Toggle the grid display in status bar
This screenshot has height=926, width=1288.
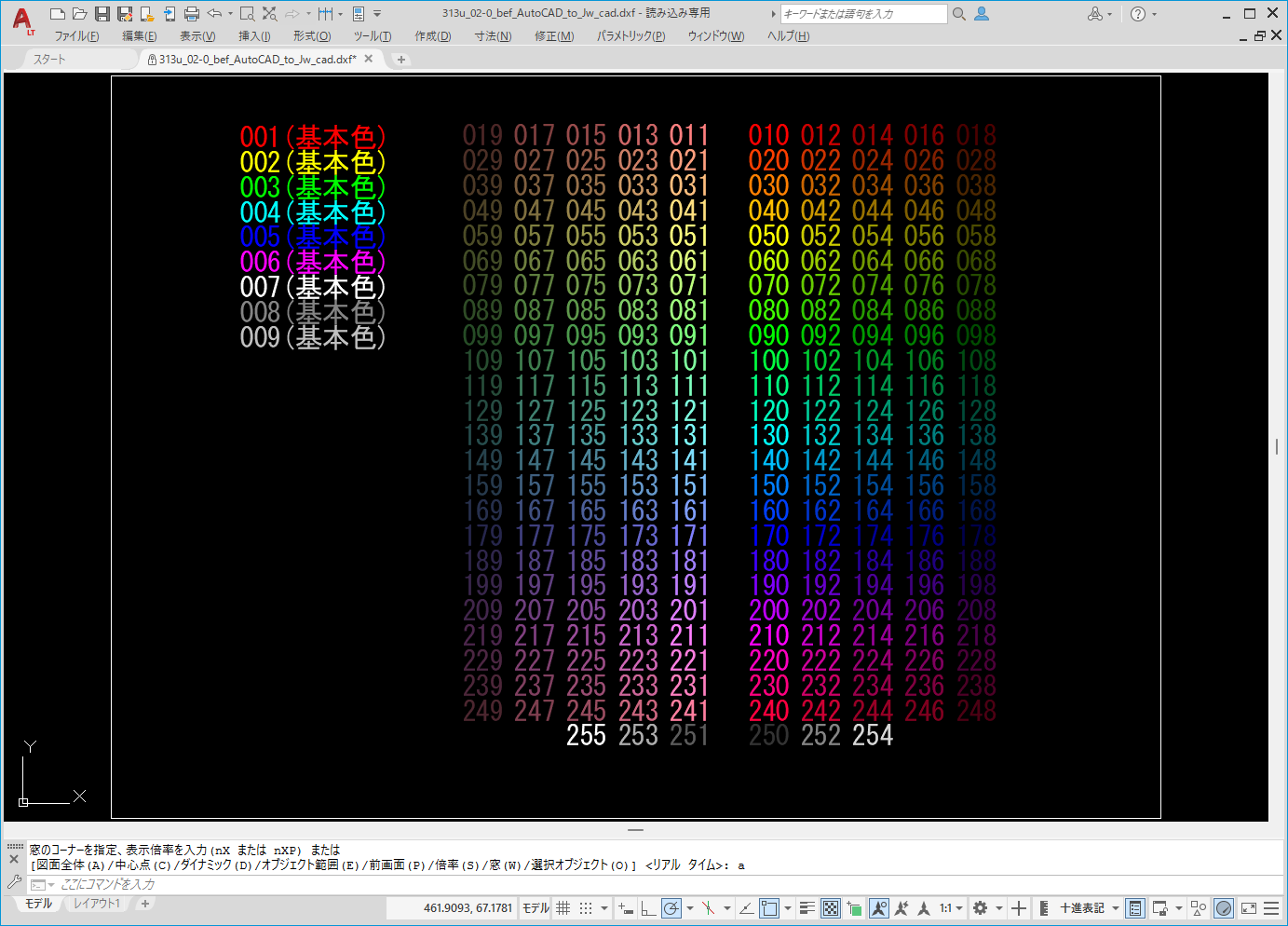[563, 908]
